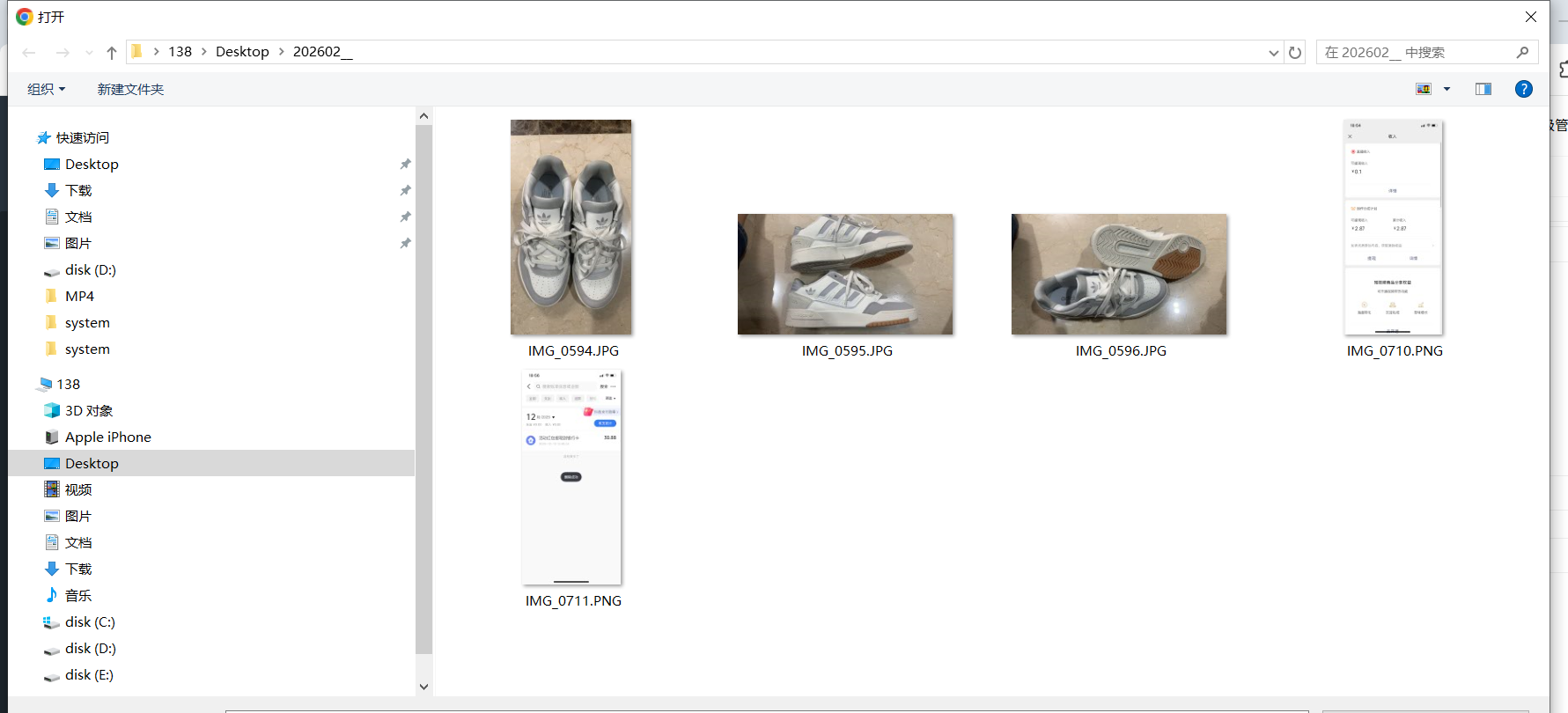The height and width of the screenshot is (713, 1568).
Task: Expand chevron between Desktop and 202602__ breadcrumb
Action: point(281,52)
